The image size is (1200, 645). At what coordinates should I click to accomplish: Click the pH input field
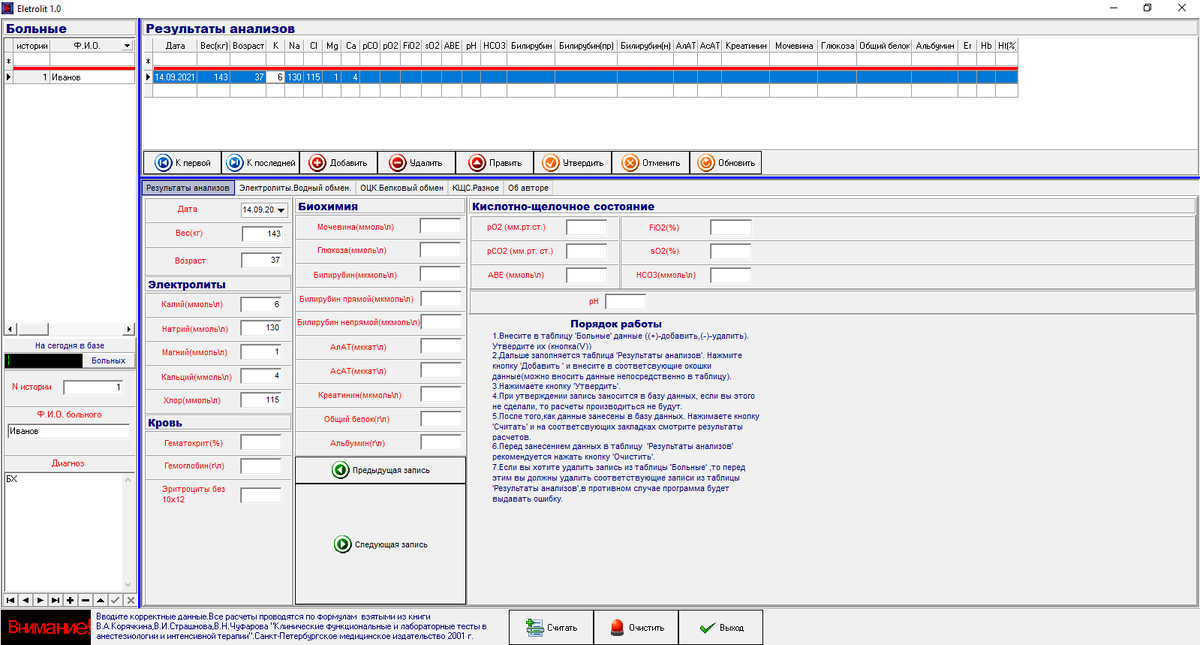tap(626, 301)
